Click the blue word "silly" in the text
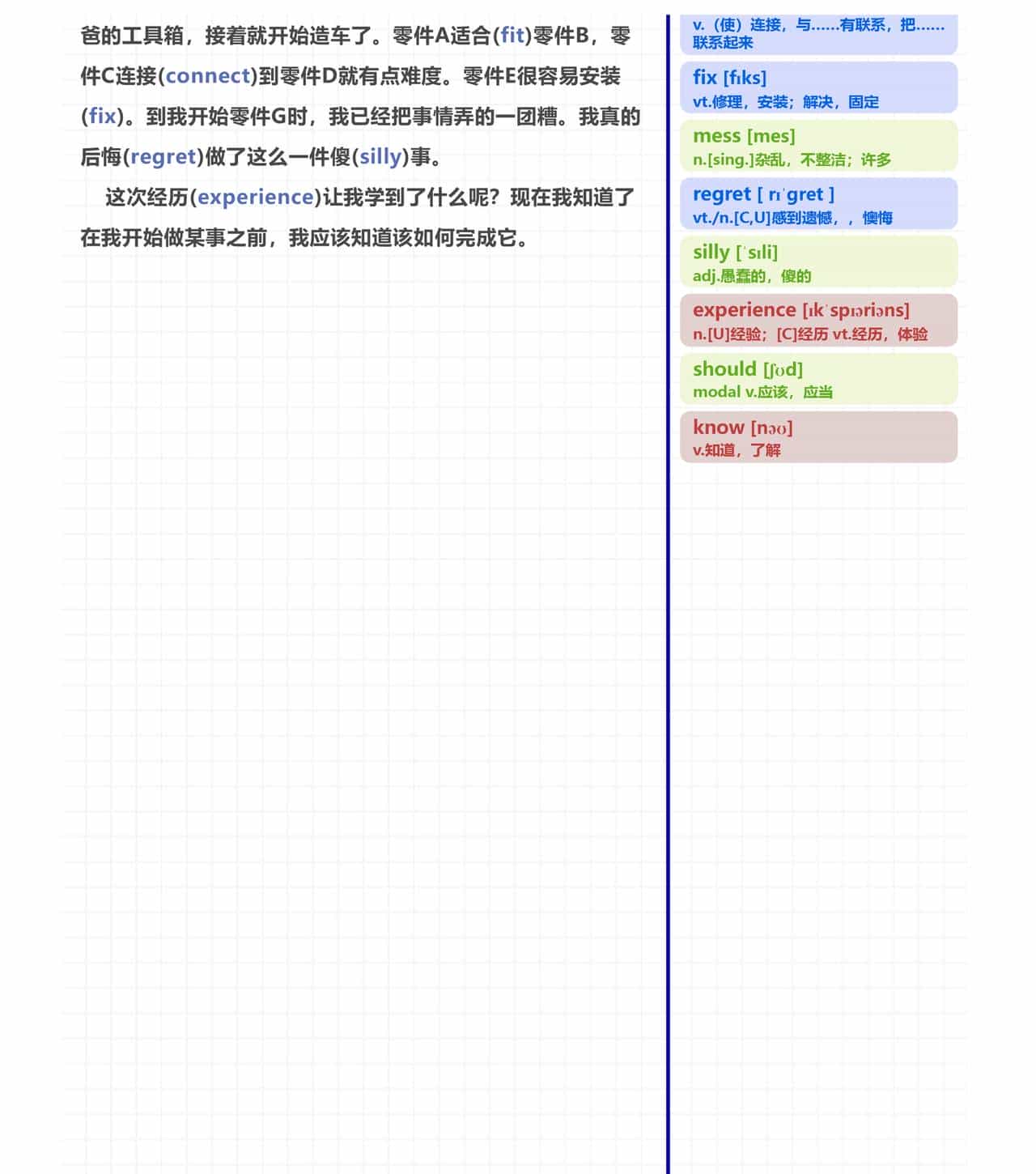1036x1174 pixels. [380, 157]
